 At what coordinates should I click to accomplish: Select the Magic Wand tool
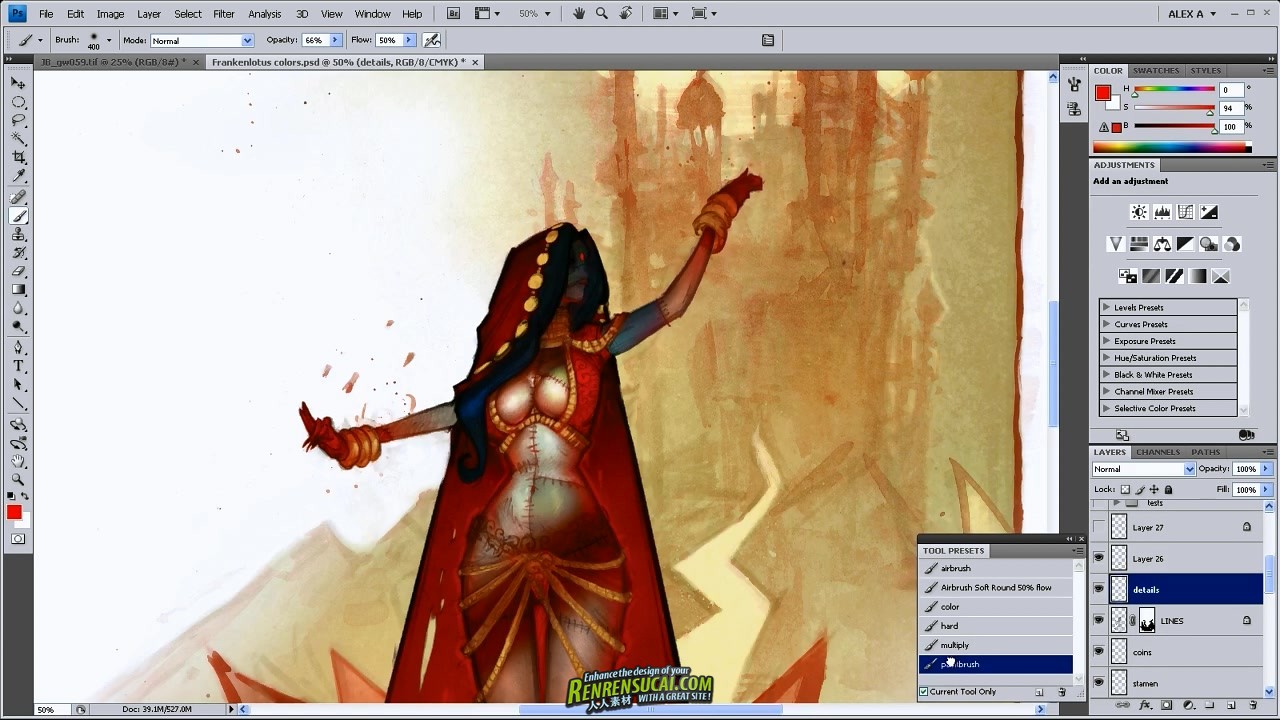click(x=18, y=139)
